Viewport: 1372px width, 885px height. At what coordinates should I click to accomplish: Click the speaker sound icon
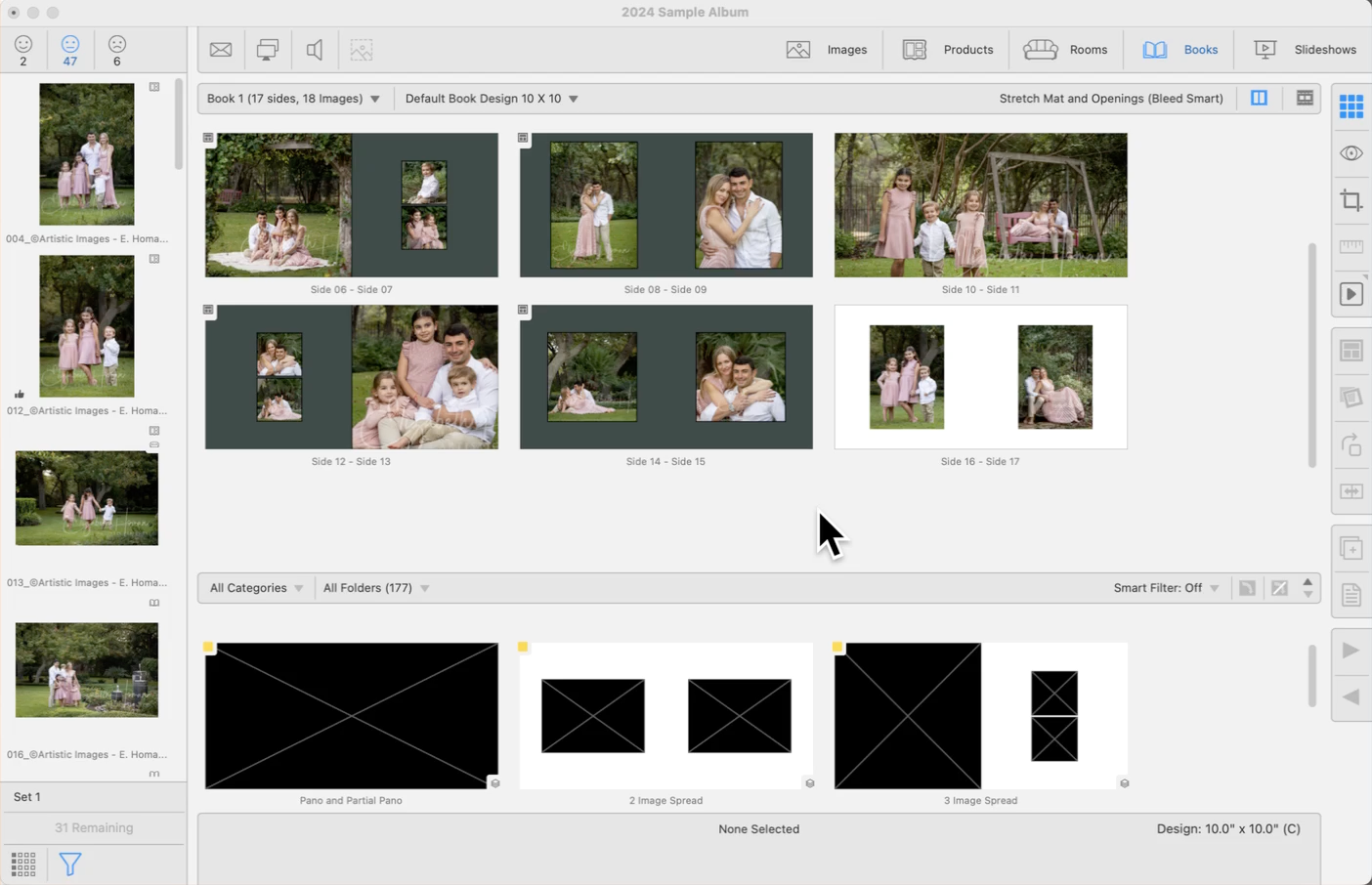click(x=315, y=50)
